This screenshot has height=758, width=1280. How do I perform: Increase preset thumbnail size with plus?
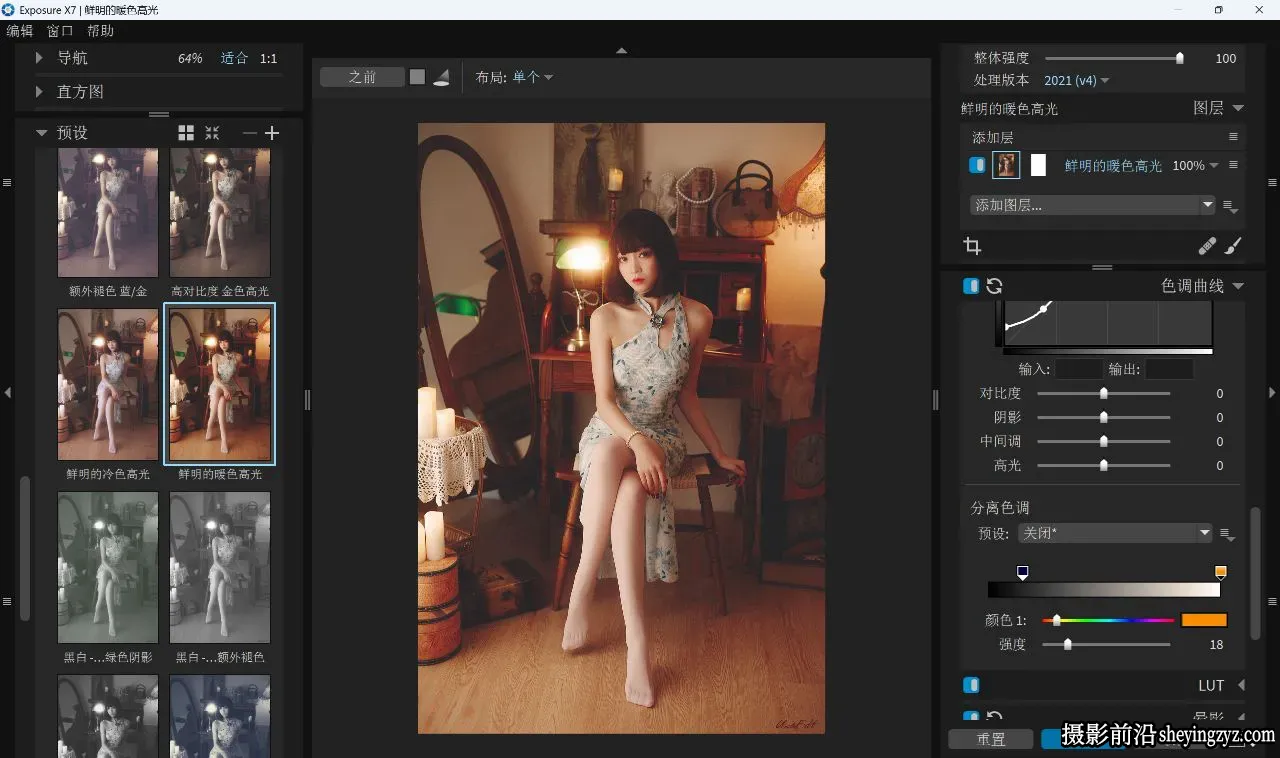pyautogui.click(x=272, y=133)
